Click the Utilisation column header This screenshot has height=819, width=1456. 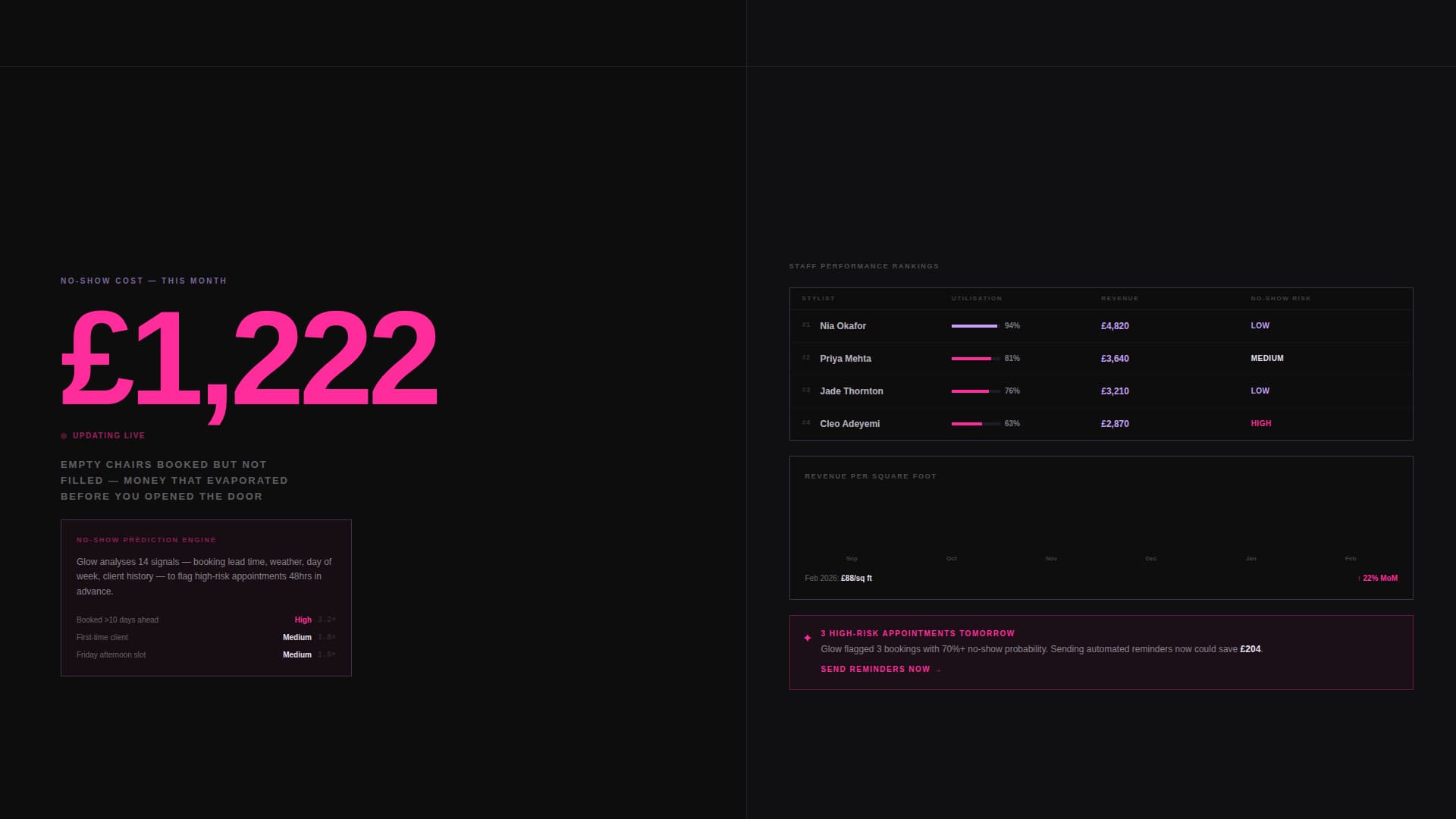click(x=977, y=299)
